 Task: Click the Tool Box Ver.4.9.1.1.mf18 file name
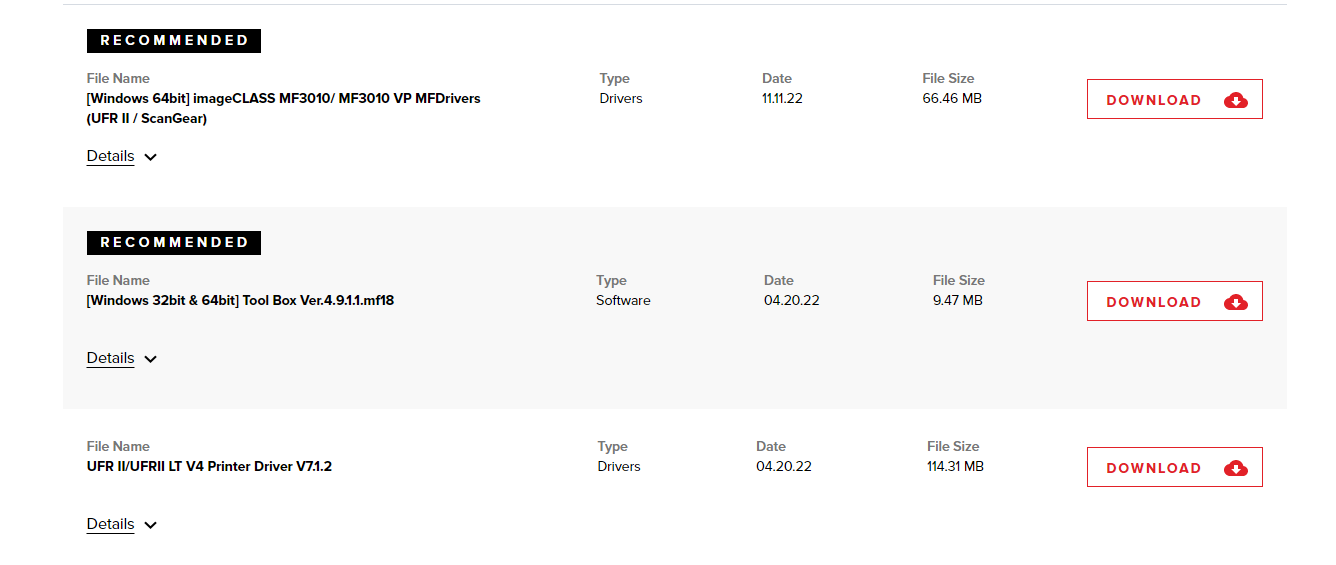tap(240, 300)
